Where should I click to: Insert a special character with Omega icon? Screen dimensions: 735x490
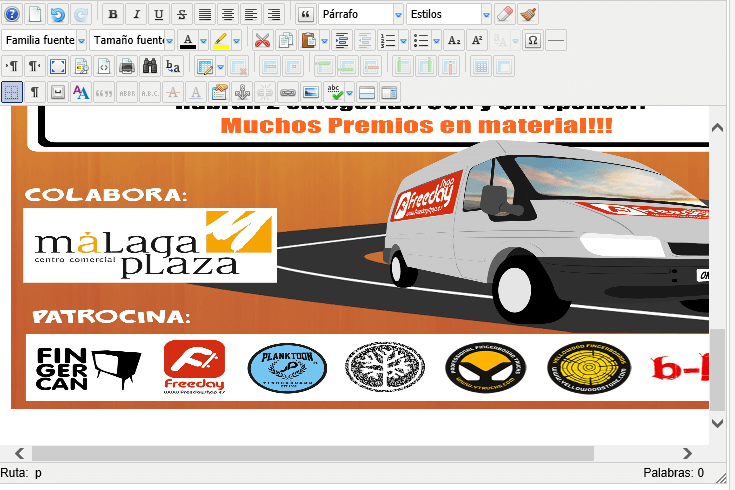(x=532, y=40)
